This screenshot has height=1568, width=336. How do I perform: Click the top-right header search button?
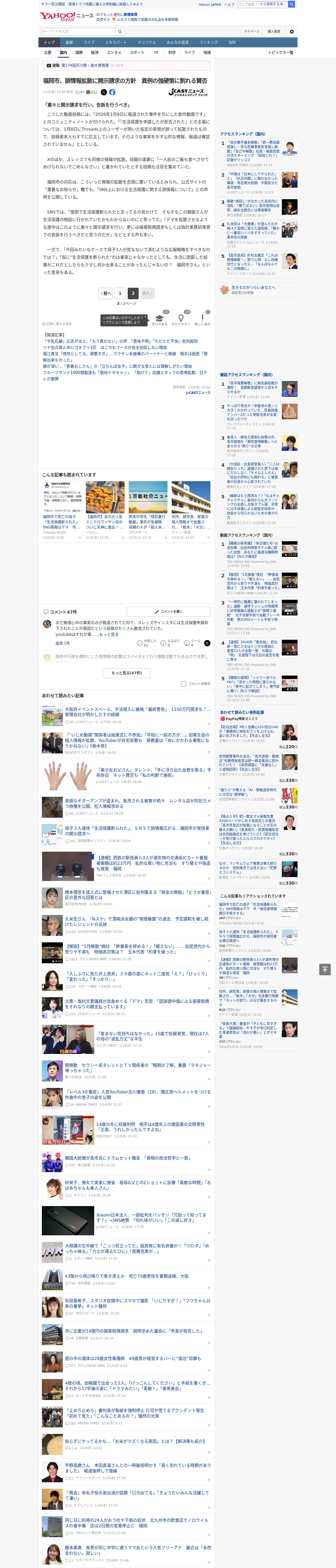click(292, 4)
